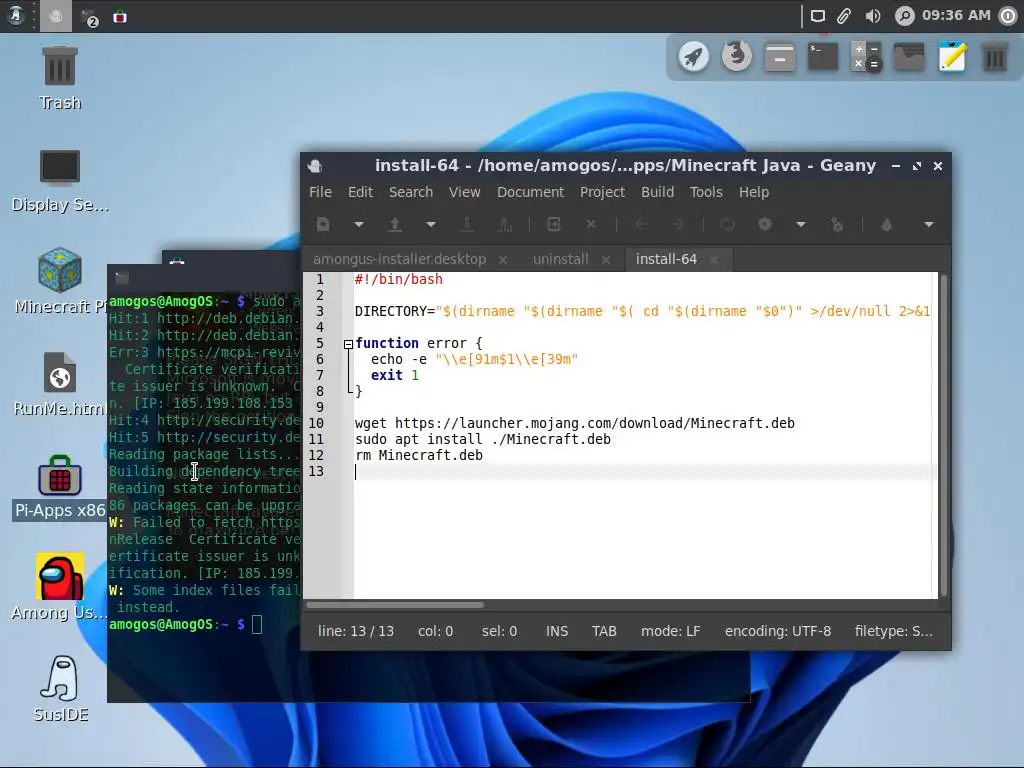The width and height of the screenshot is (1024, 768).
Task: Open the calculator icon in the dock
Action: coord(866,57)
